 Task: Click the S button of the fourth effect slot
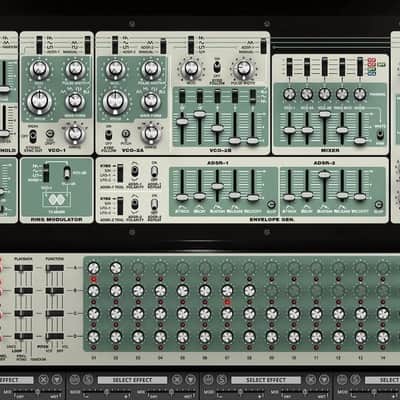pos(355,379)
